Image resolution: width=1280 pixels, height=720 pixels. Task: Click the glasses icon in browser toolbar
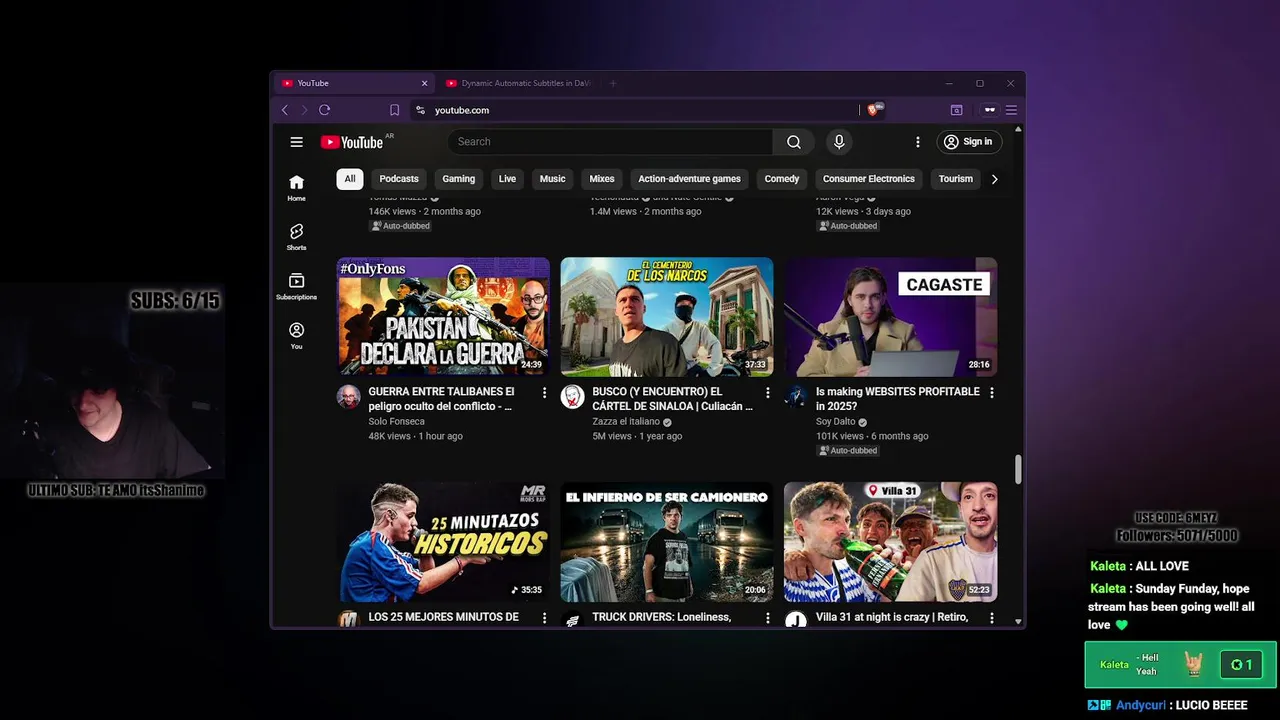click(990, 110)
